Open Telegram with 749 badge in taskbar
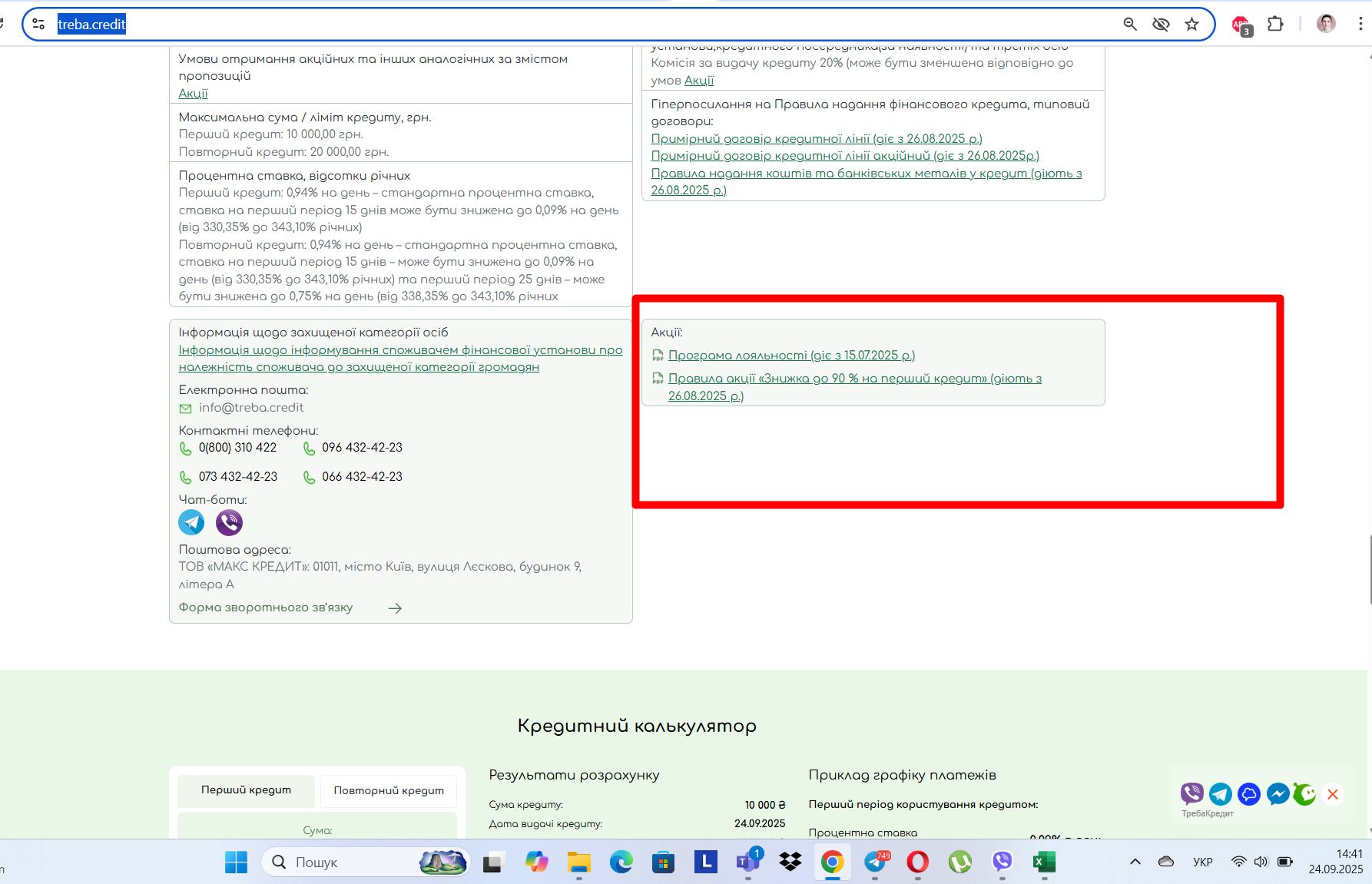 coord(876,862)
